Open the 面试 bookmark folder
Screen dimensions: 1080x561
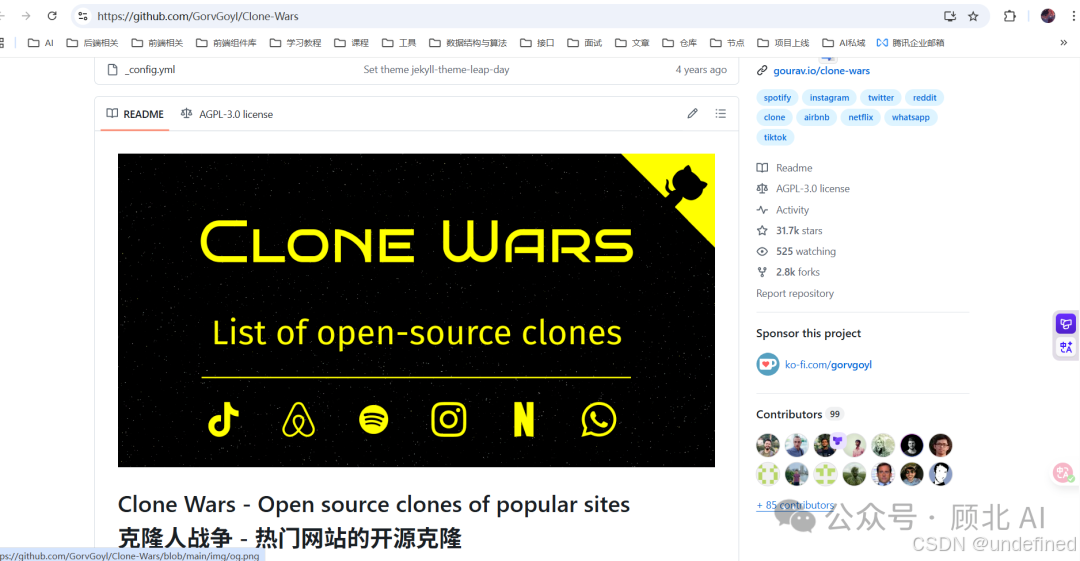pyautogui.click(x=585, y=43)
